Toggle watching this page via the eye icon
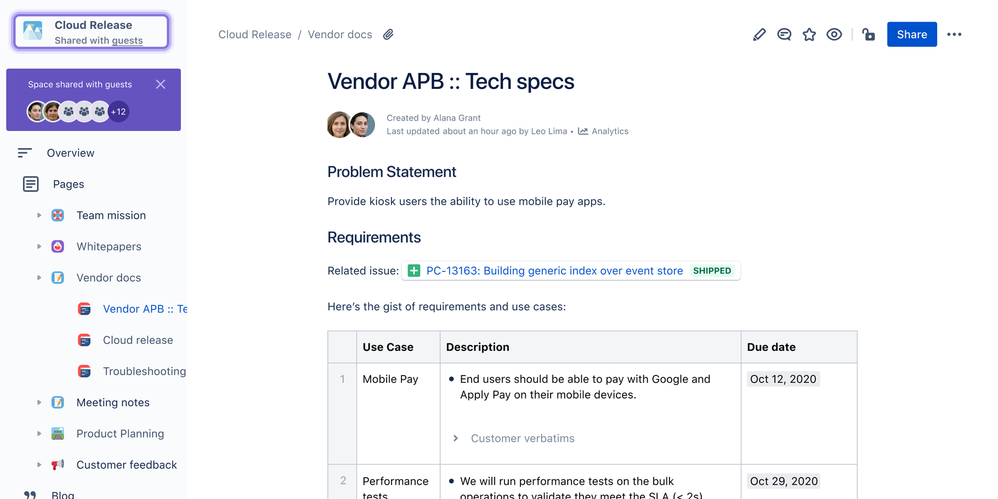 (834, 35)
